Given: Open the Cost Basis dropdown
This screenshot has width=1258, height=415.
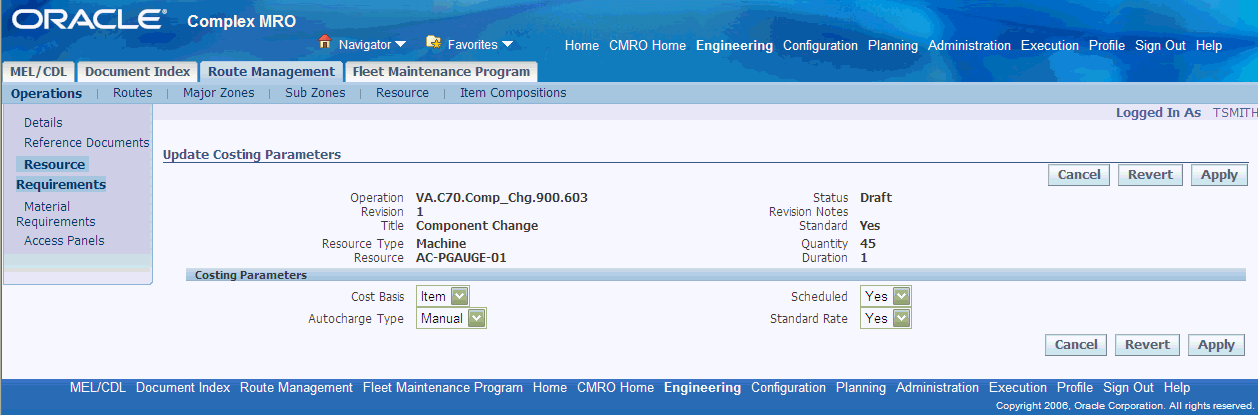Looking at the screenshot, I should 442,296.
